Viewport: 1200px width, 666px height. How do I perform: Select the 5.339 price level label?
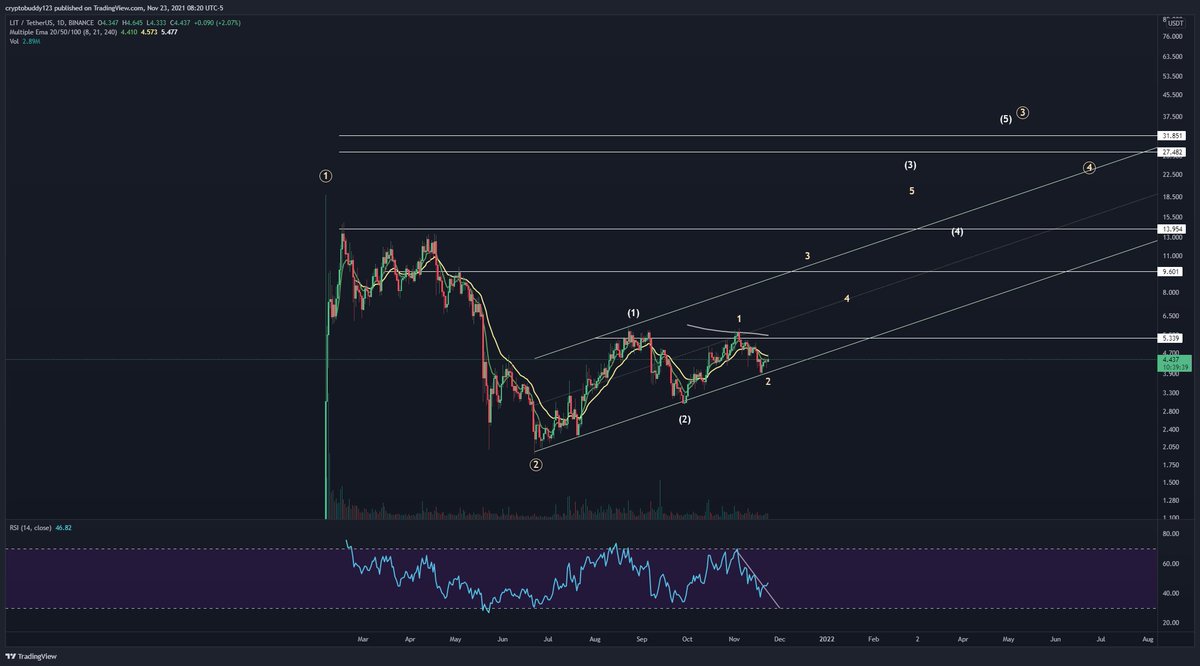[x=1171, y=339]
